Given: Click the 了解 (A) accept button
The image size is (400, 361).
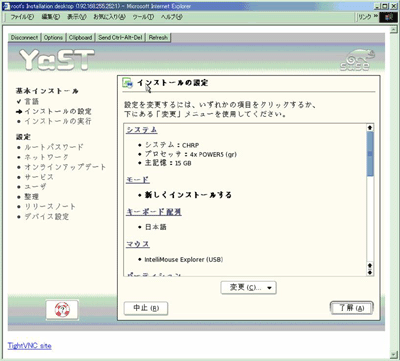Looking at the screenshot, I should pyautogui.click(x=351, y=308).
